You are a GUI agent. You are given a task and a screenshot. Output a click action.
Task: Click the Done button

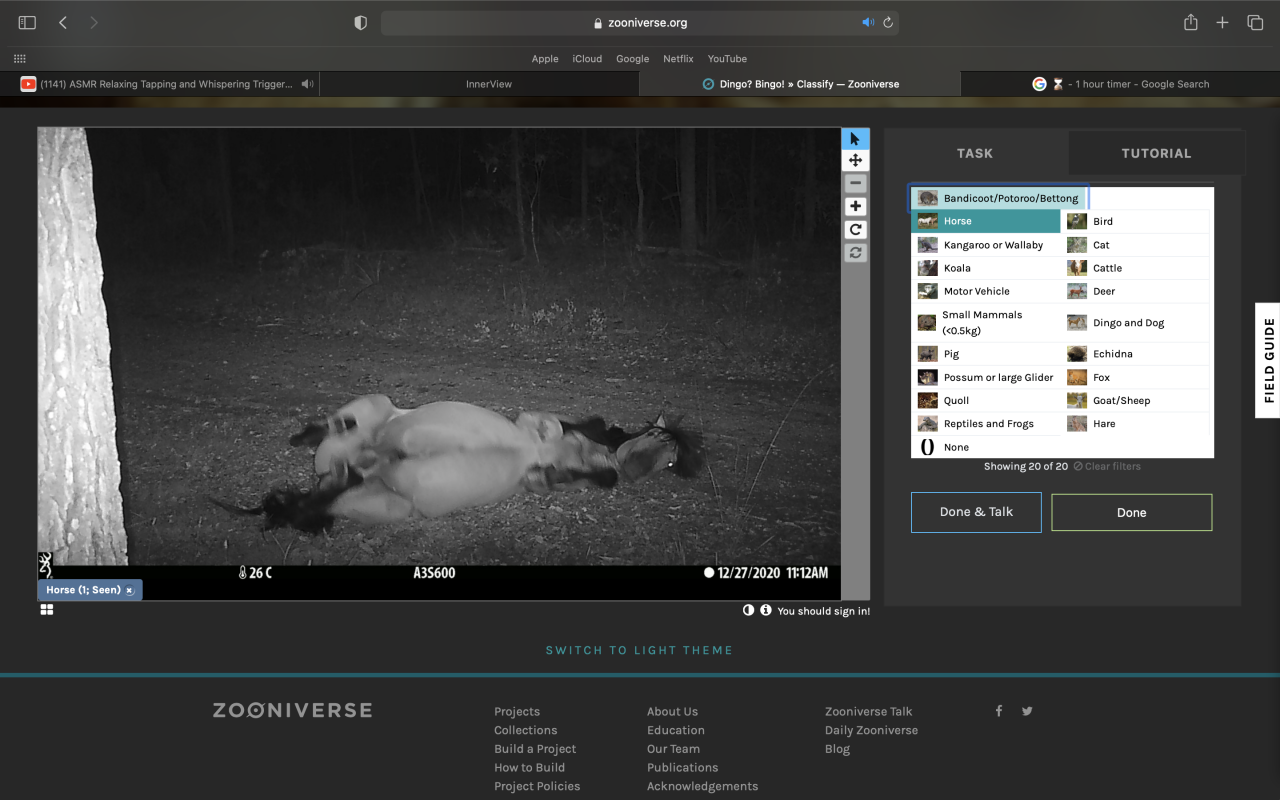coord(1131,512)
